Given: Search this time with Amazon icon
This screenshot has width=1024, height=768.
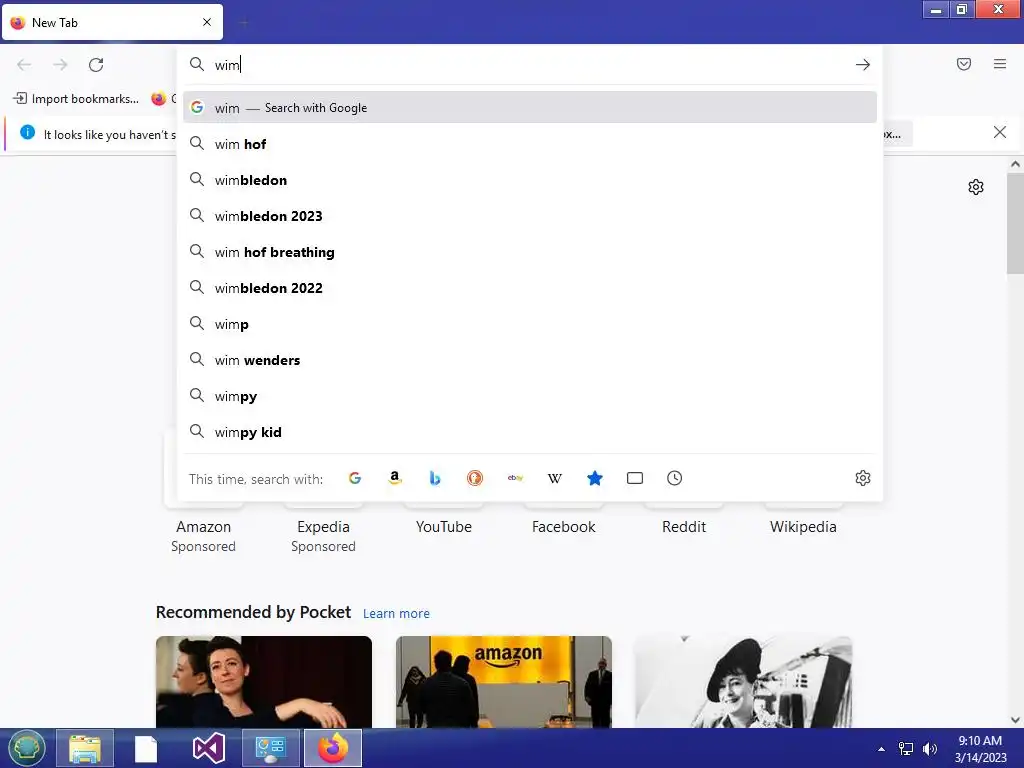Looking at the screenshot, I should [394, 478].
